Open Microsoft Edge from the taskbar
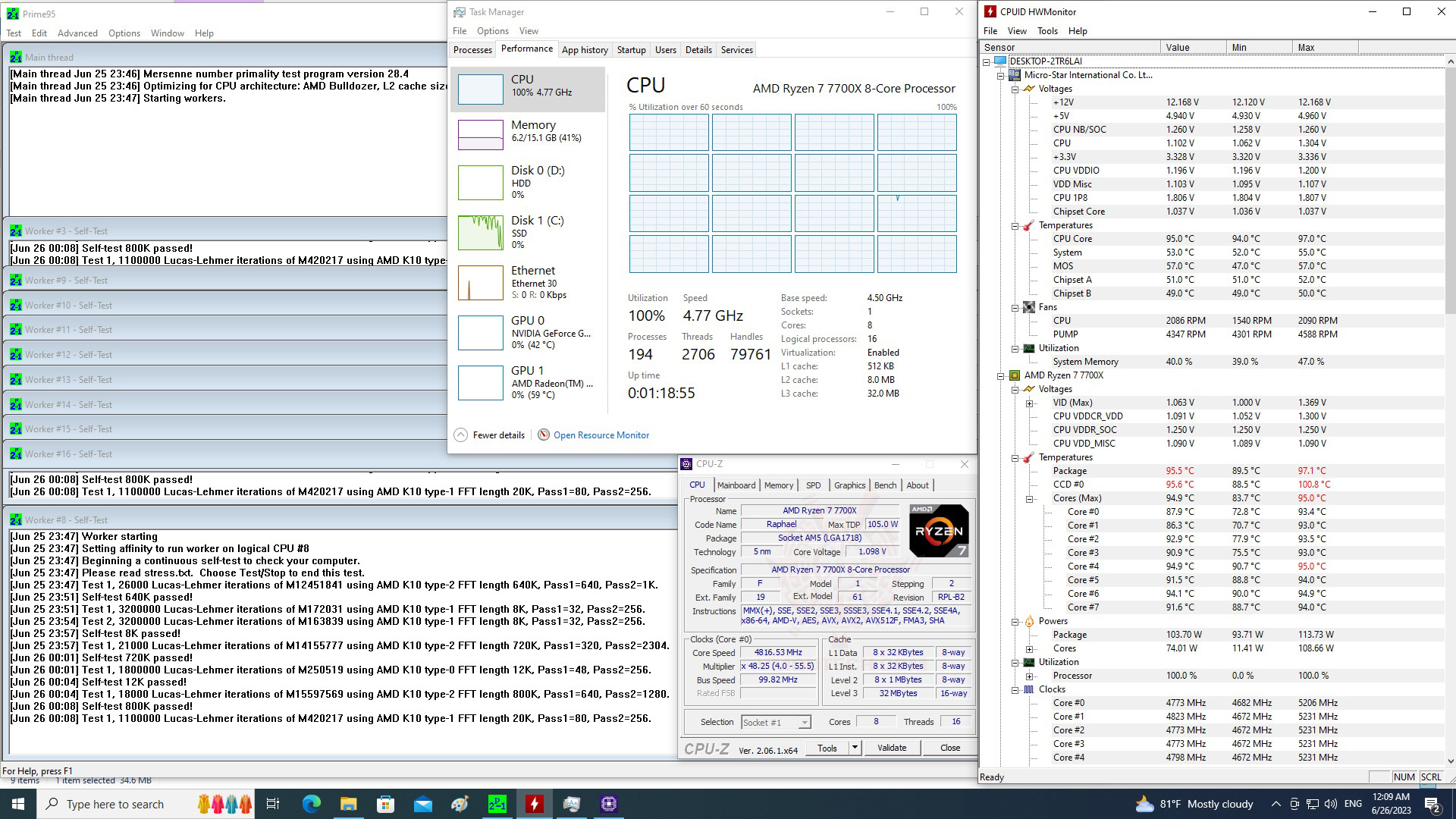The width and height of the screenshot is (1456, 819). 312,804
